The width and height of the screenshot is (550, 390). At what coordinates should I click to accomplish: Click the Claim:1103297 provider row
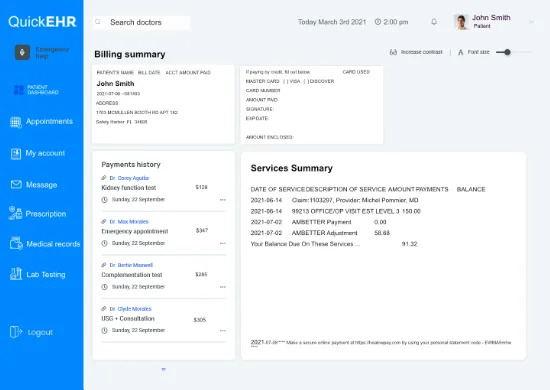[x=335, y=200]
